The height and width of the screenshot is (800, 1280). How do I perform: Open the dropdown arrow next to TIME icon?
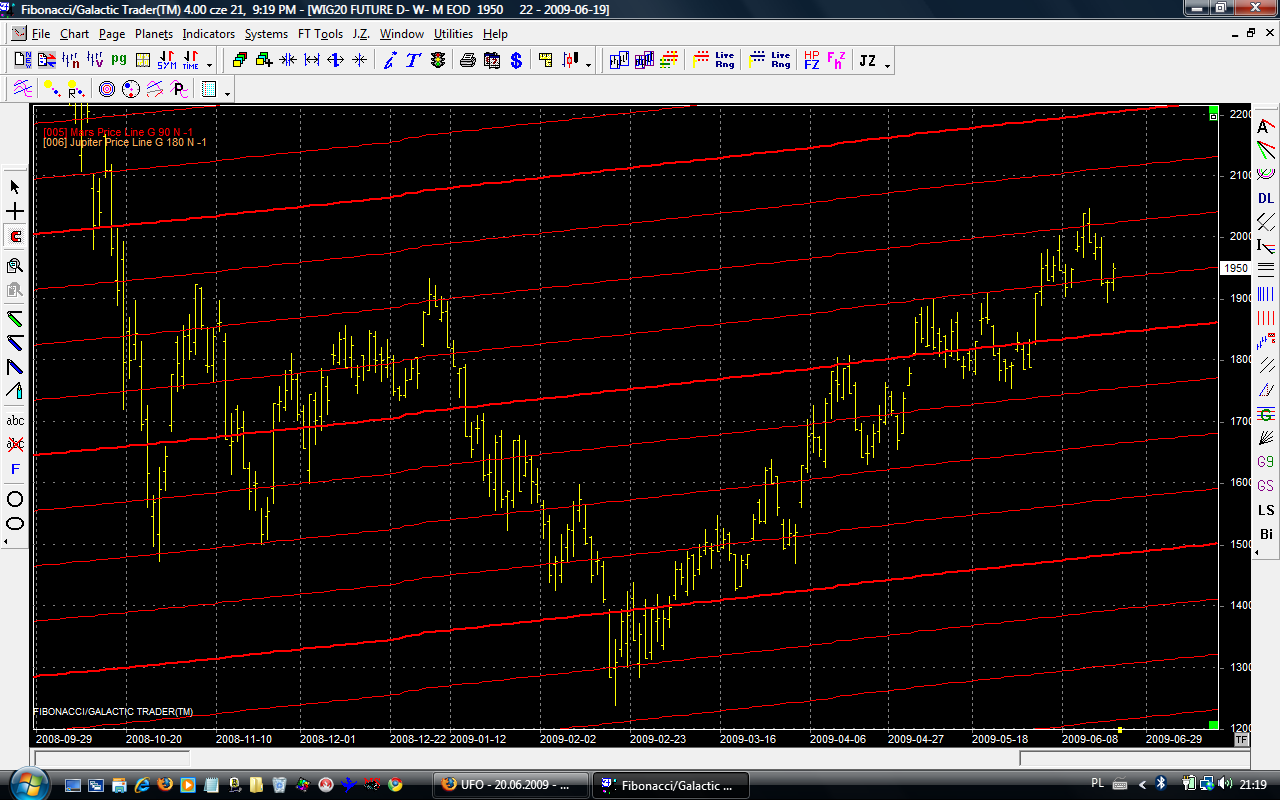point(209,65)
